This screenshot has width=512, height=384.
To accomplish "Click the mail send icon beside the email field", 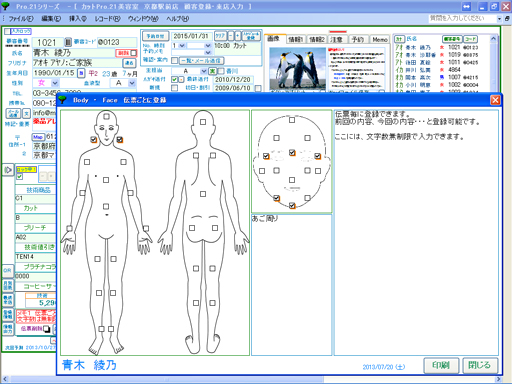I will (x=13, y=114).
